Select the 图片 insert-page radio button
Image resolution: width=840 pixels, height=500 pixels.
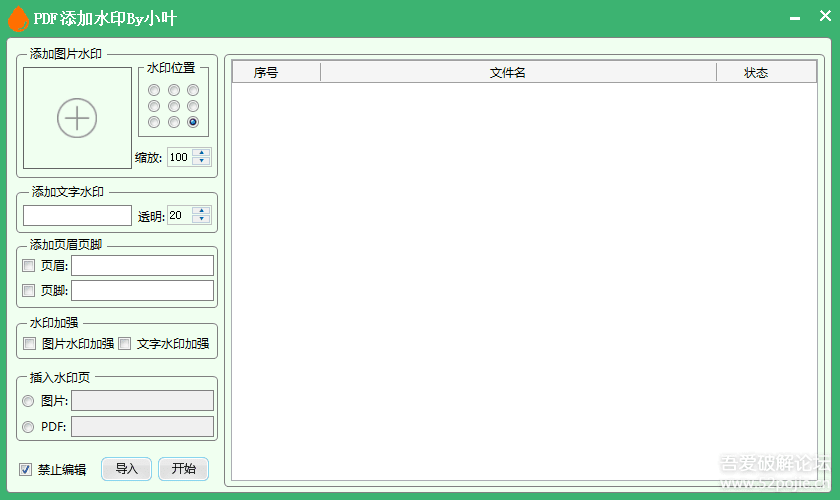pos(28,401)
